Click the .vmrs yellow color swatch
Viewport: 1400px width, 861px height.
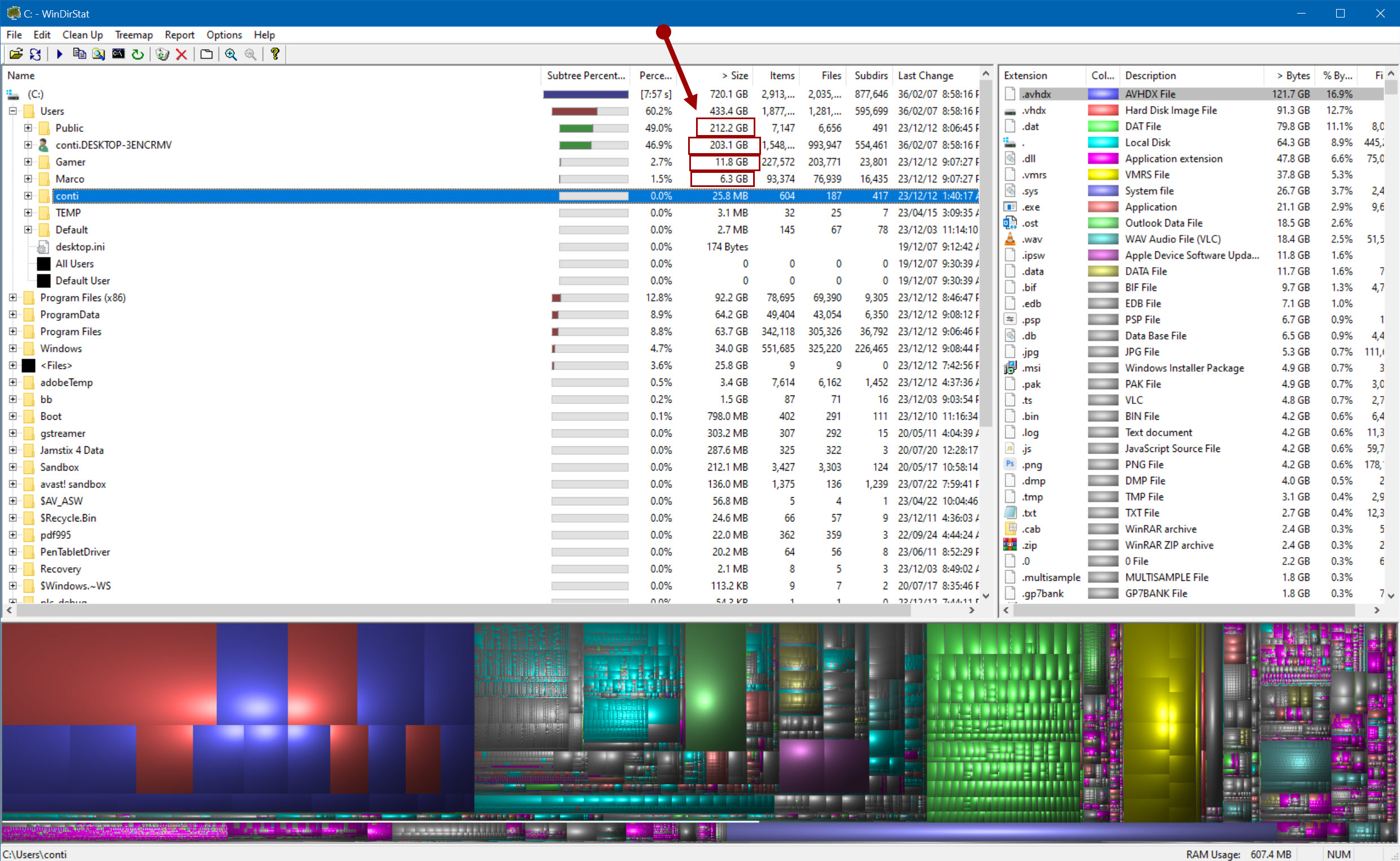click(x=1103, y=175)
